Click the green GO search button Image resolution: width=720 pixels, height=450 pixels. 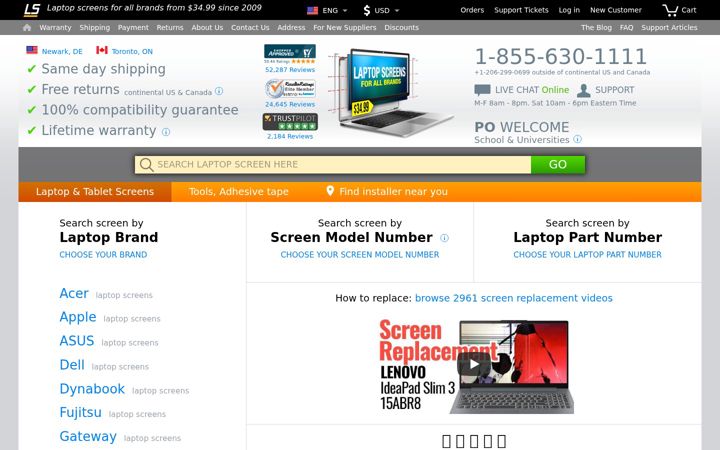coord(558,164)
